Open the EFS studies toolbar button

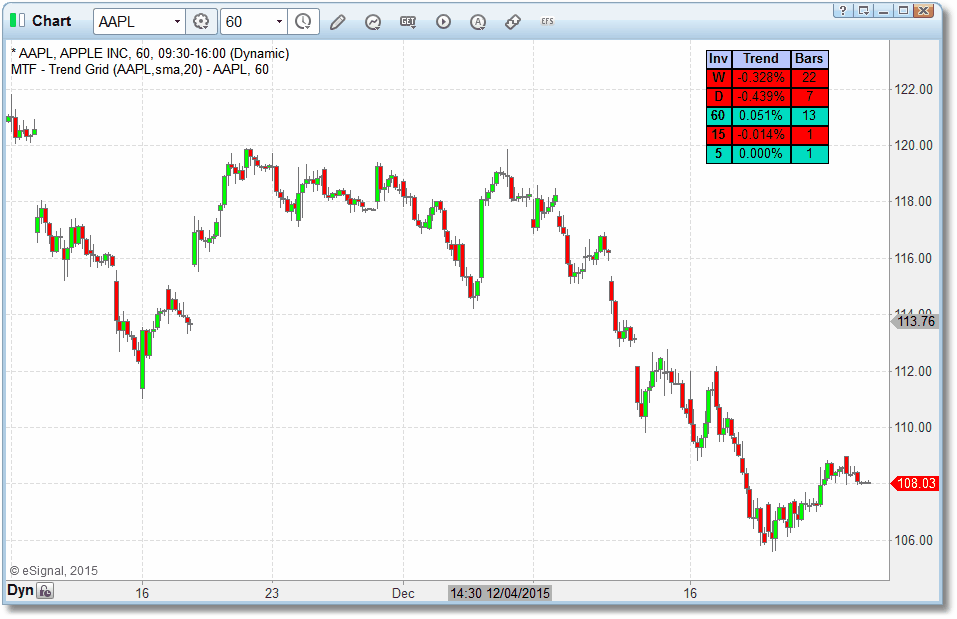547,21
